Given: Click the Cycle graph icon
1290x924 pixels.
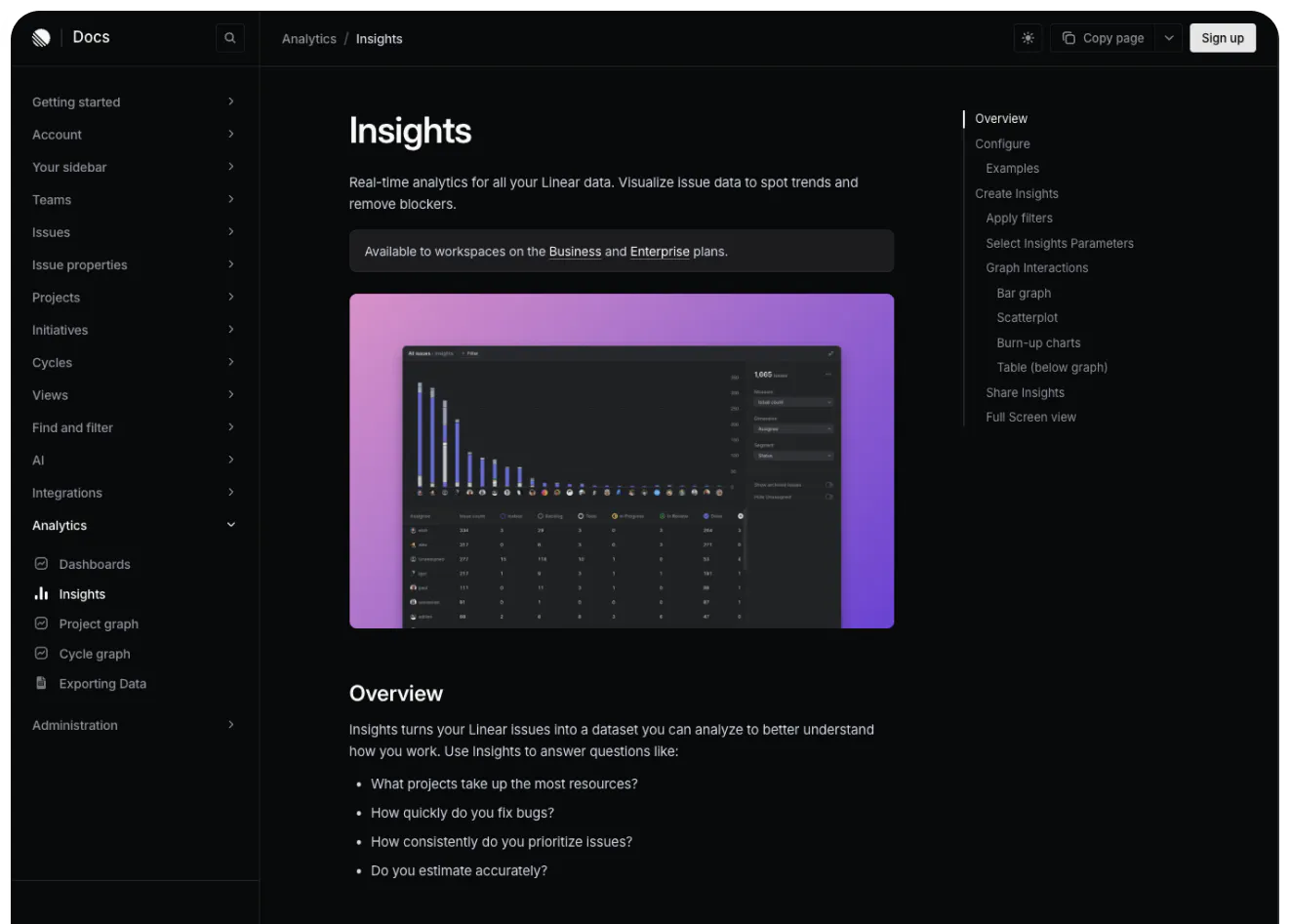Looking at the screenshot, I should click(41, 654).
